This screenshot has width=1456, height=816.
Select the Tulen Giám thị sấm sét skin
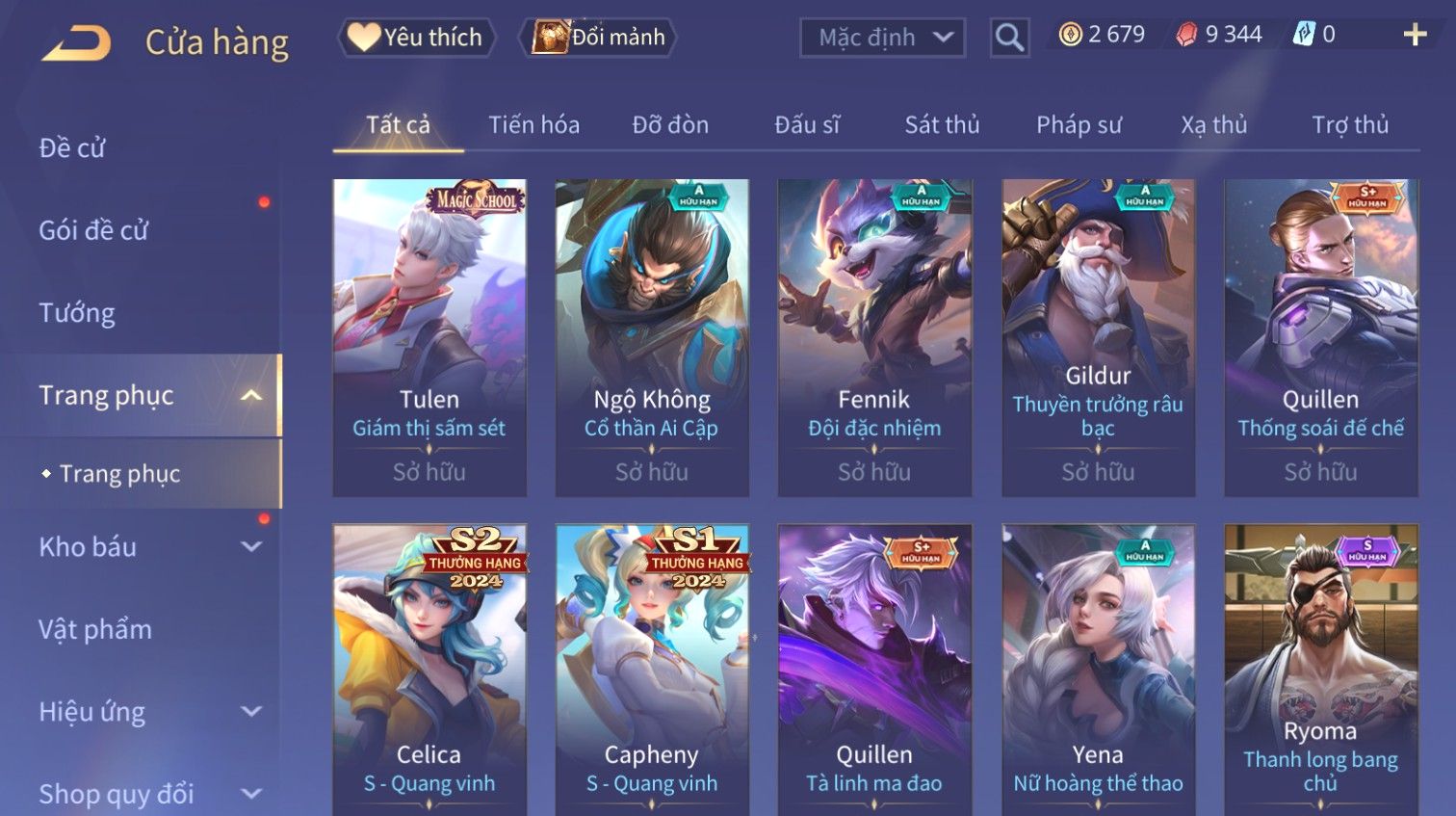coord(429,338)
